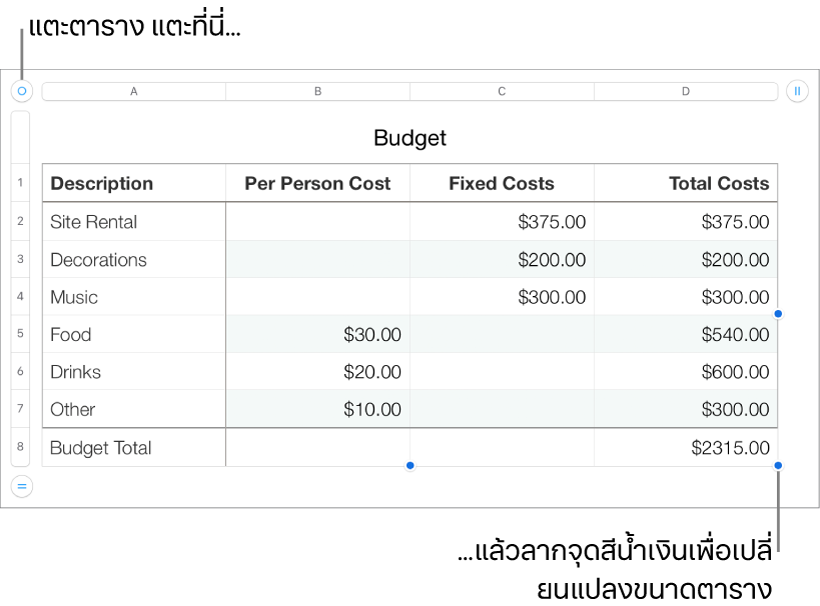The width and height of the screenshot is (820, 606).
Task: Click the right-edge table resize handle
Action: pyautogui.click(x=778, y=314)
